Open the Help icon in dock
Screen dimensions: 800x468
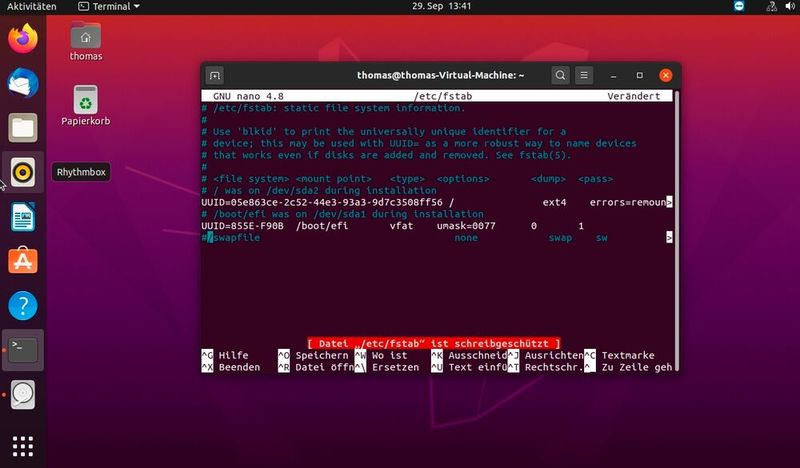coord(23,305)
